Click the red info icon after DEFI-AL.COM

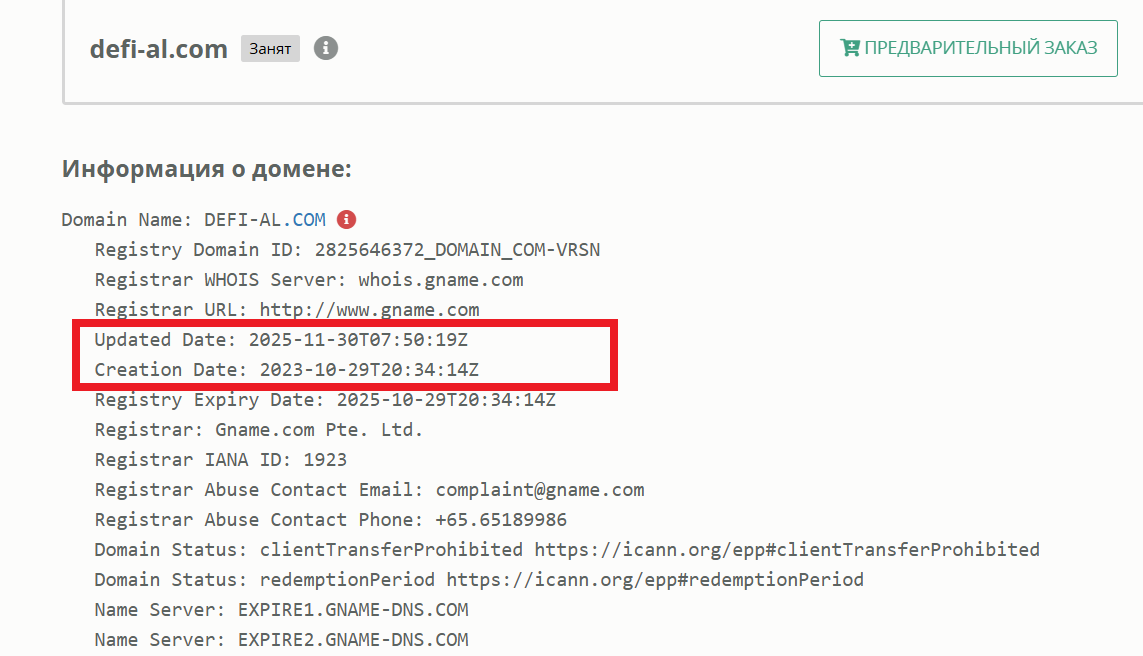[347, 220]
